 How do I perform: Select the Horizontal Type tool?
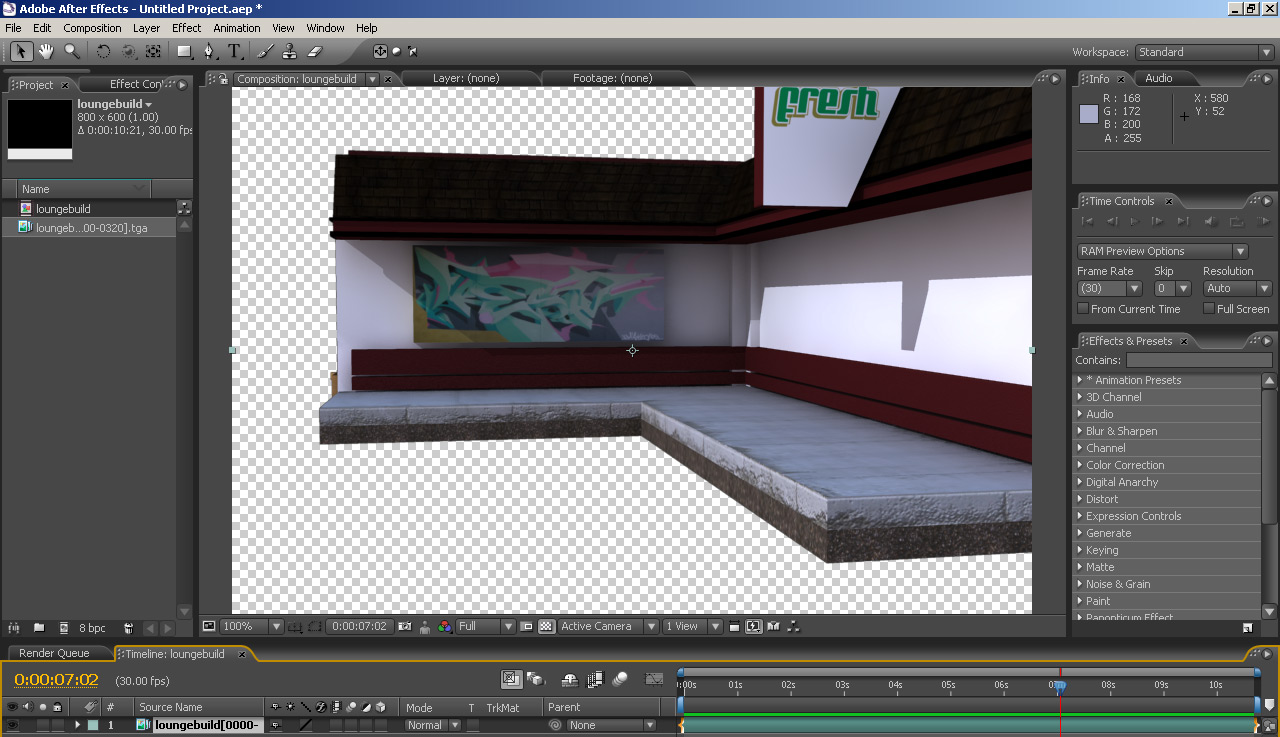point(234,51)
